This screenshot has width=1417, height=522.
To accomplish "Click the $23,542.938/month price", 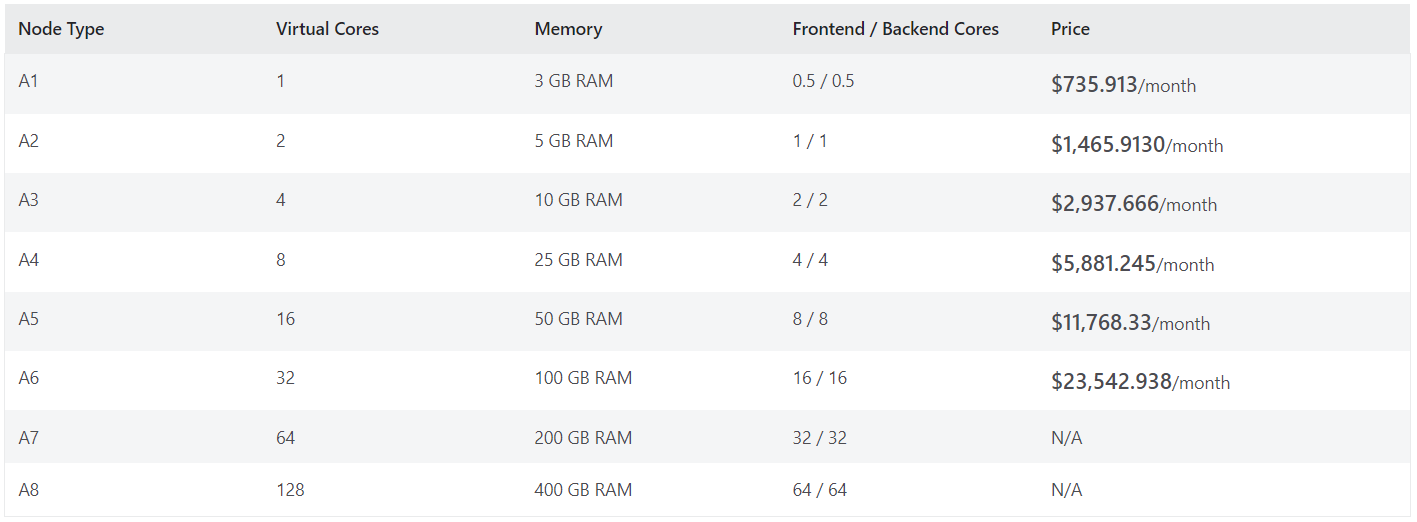I will [x=1140, y=382].
